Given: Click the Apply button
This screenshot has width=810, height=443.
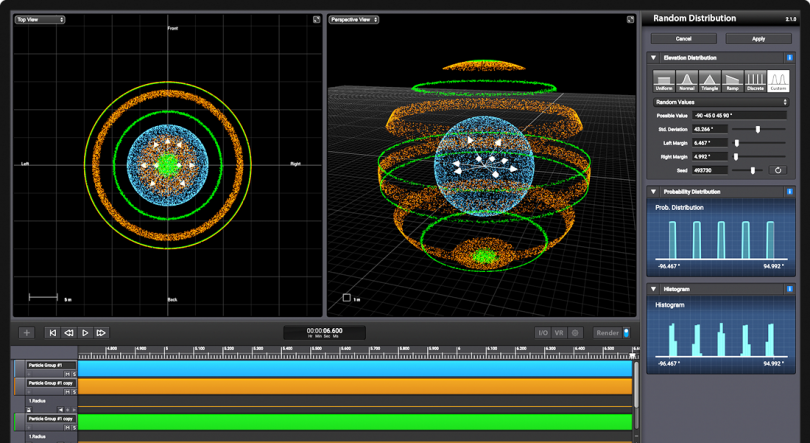Looking at the screenshot, I should pos(758,38).
